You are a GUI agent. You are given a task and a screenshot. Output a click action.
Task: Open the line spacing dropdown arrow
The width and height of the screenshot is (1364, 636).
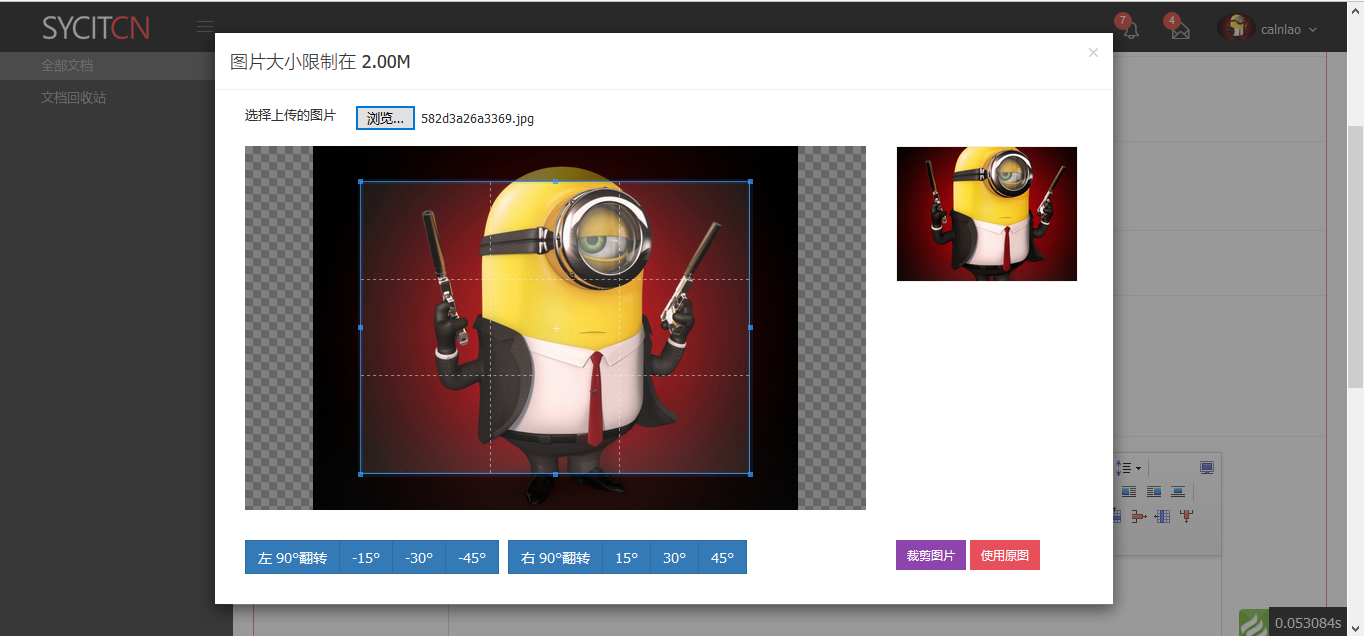point(1138,468)
